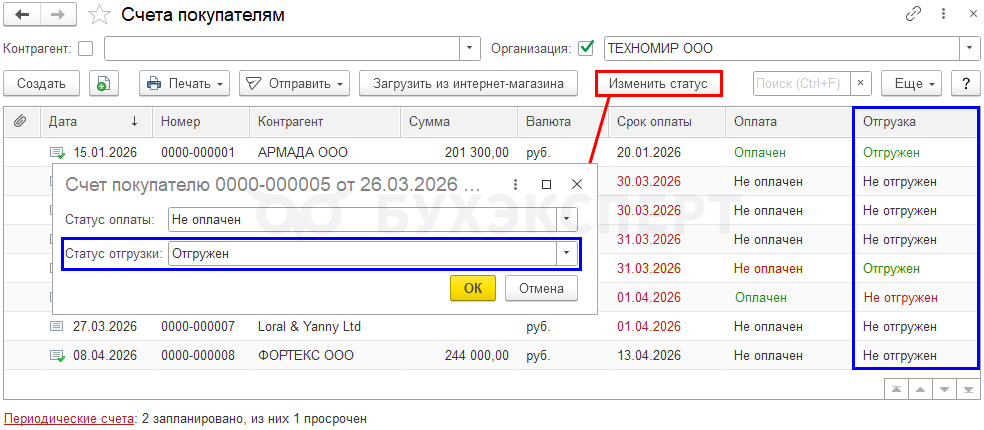Click the Создать button
984x430 pixels.
tap(41, 83)
